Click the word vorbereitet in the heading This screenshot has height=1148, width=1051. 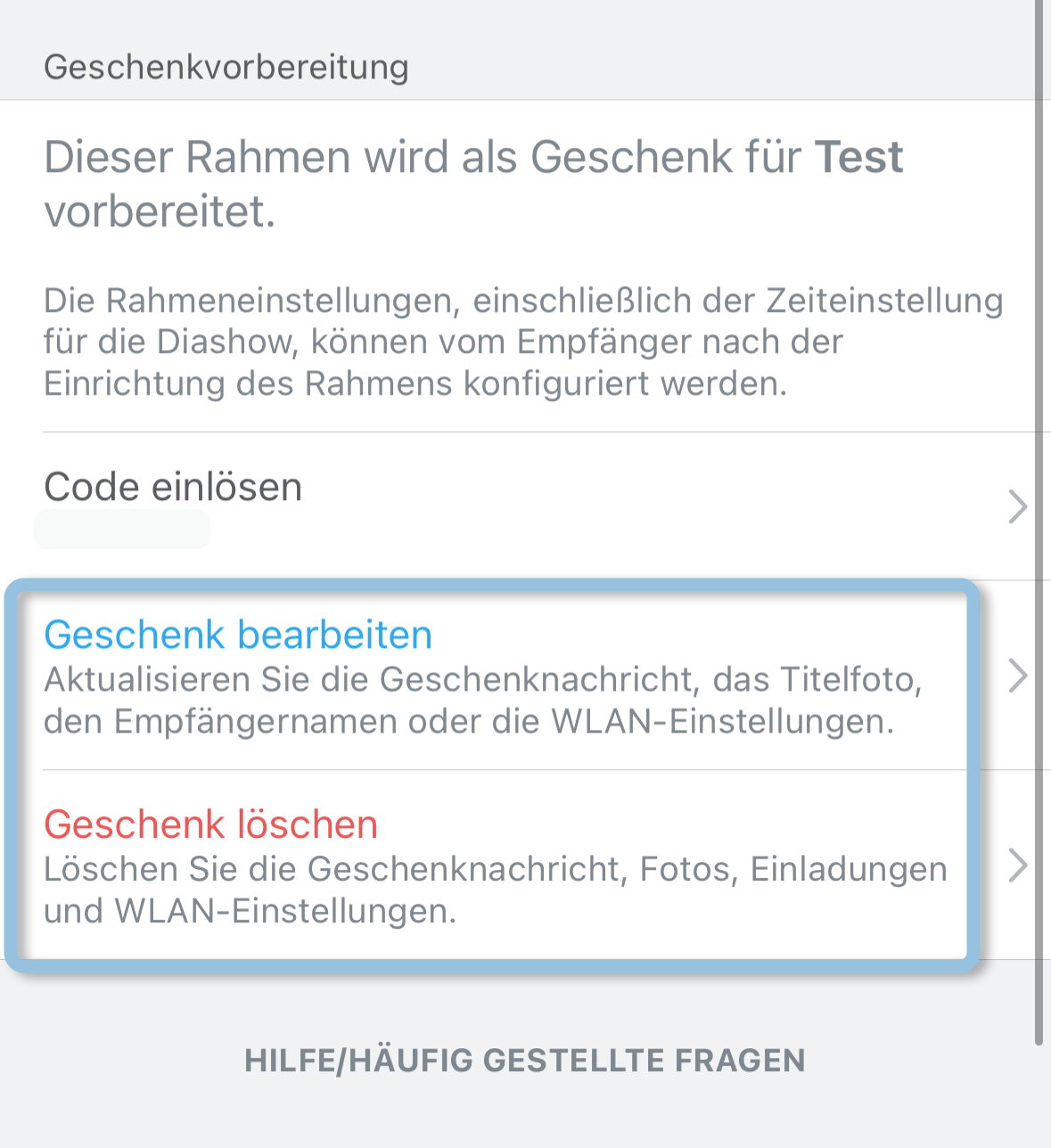tap(160, 212)
